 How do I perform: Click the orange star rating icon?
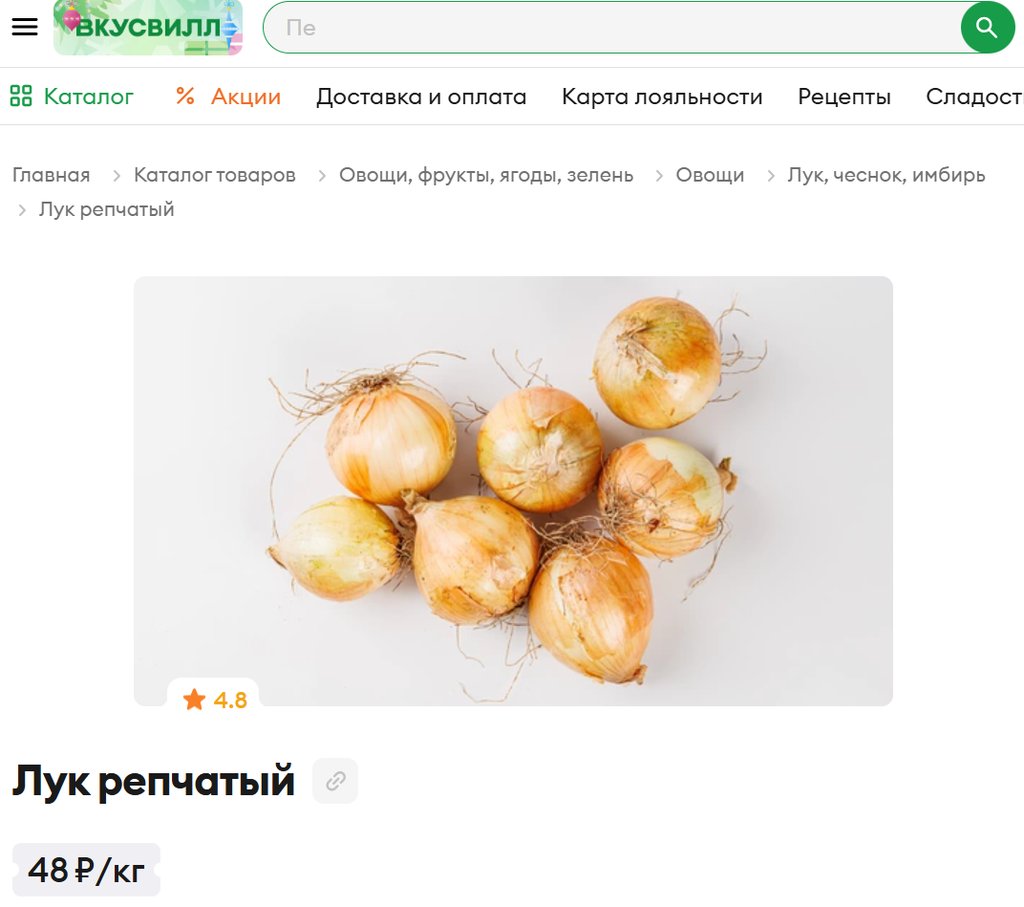click(194, 700)
